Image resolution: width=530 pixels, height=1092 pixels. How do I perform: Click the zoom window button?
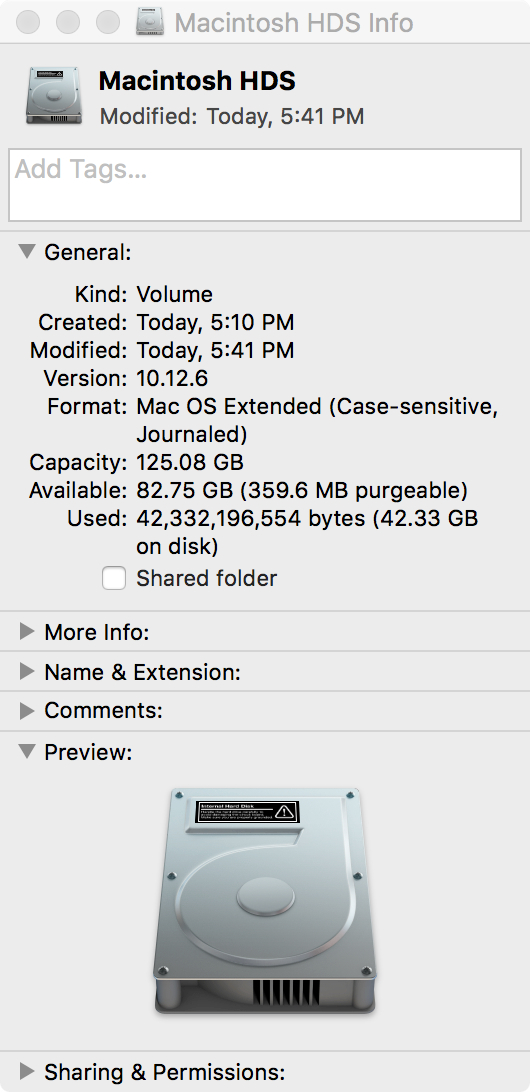(107, 22)
